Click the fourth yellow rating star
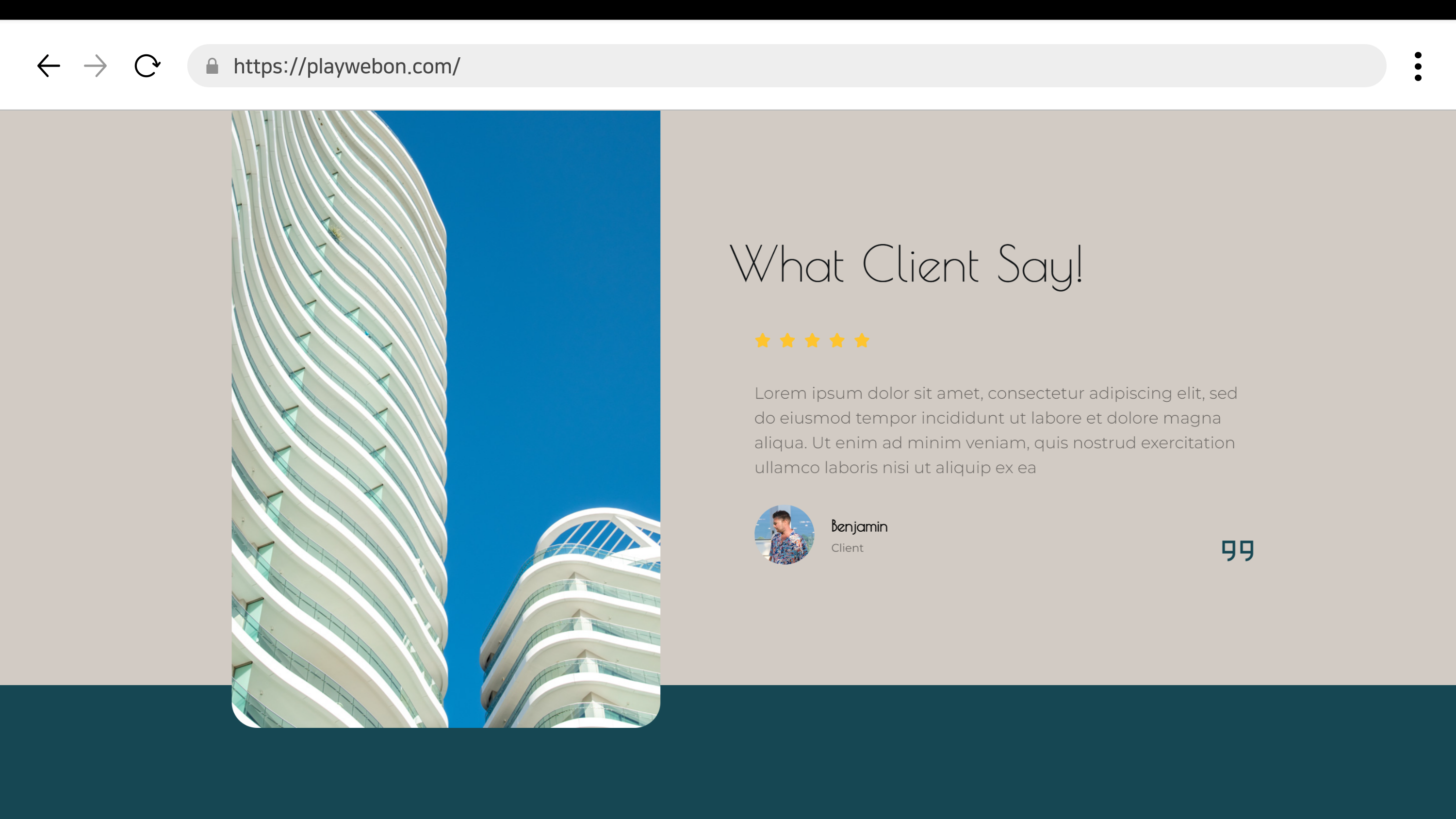The height and width of the screenshot is (819, 1456). (837, 340)
